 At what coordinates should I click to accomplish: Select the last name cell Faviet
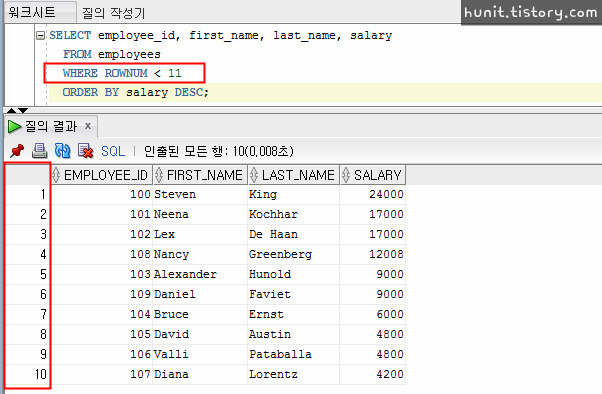pos(294,294)
